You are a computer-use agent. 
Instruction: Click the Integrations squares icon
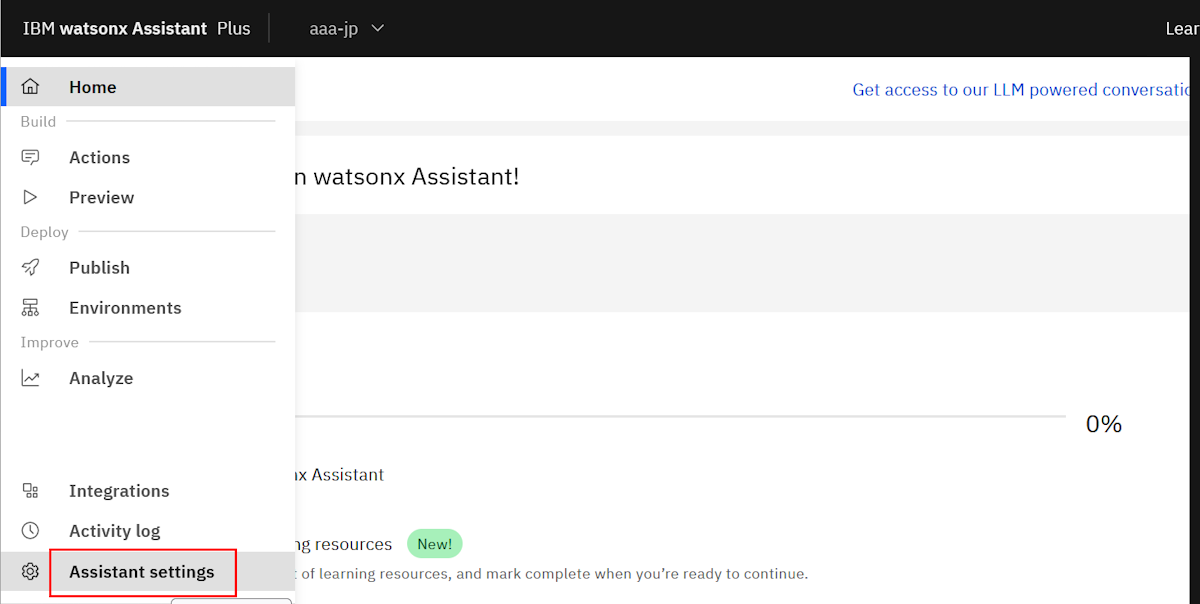31,491
